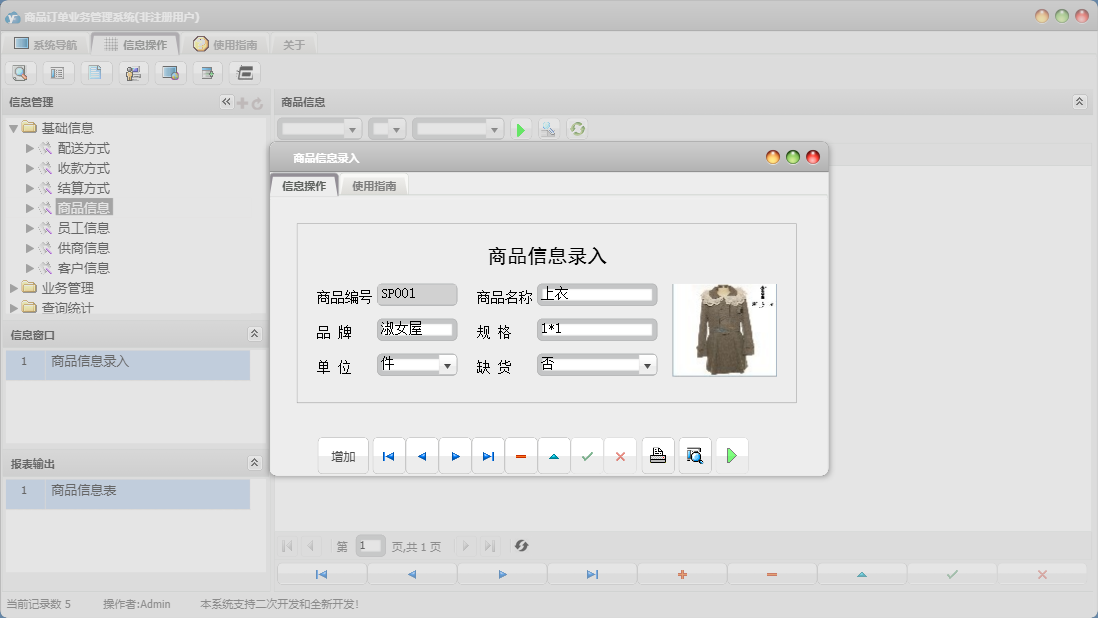Confirm changes with the green checkmark
Viewport: 1098px width, 618px height.
tap(587, 456)
